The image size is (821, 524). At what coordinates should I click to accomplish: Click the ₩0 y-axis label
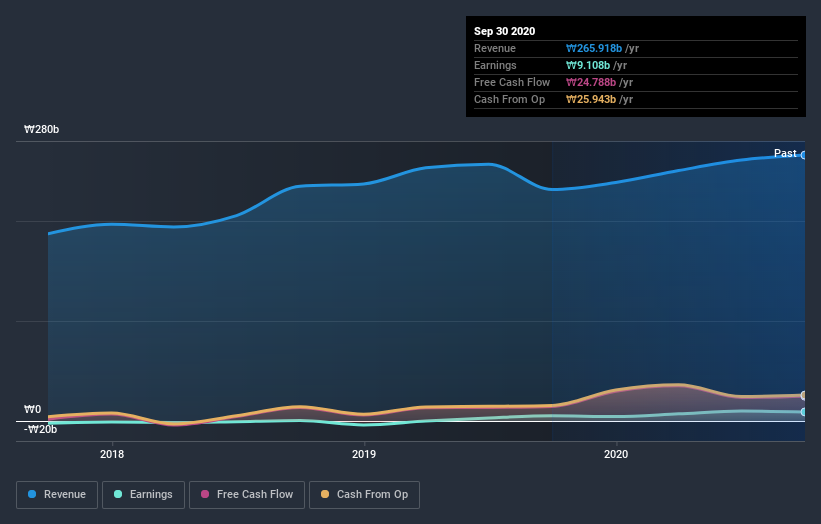pos(32,409)
